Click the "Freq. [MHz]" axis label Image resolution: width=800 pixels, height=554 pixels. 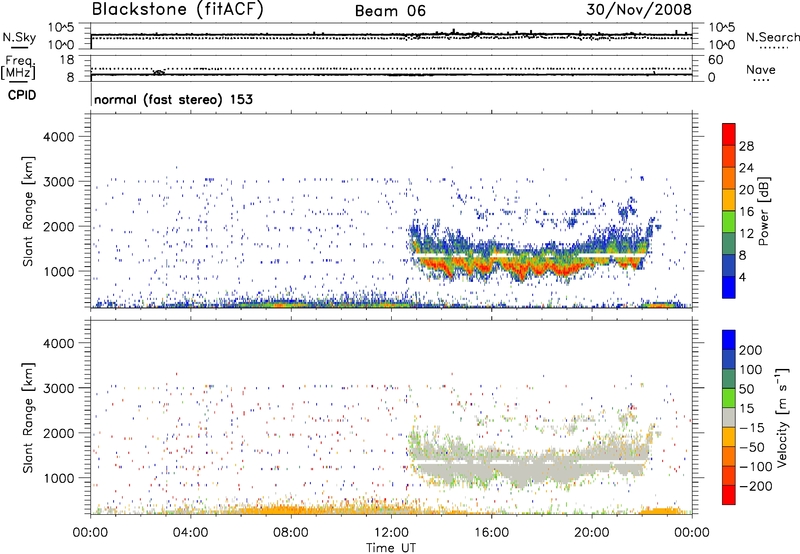18,67
